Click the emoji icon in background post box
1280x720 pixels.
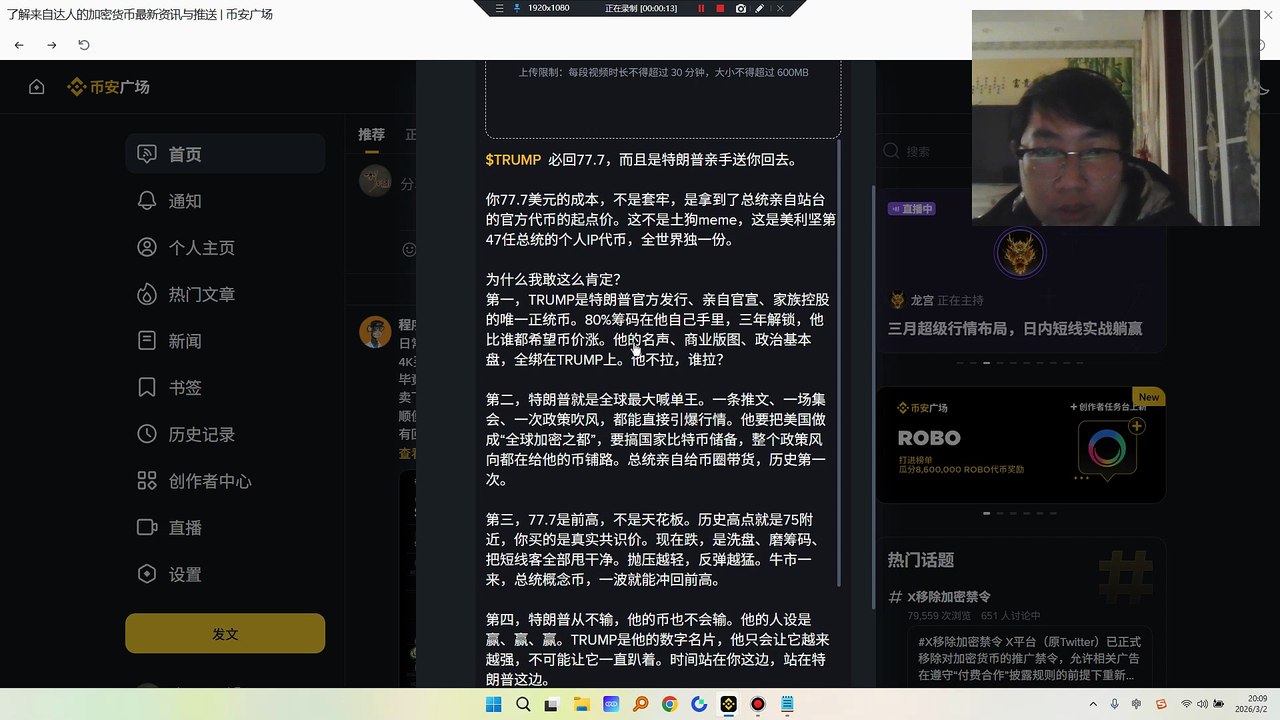(408, 249)
